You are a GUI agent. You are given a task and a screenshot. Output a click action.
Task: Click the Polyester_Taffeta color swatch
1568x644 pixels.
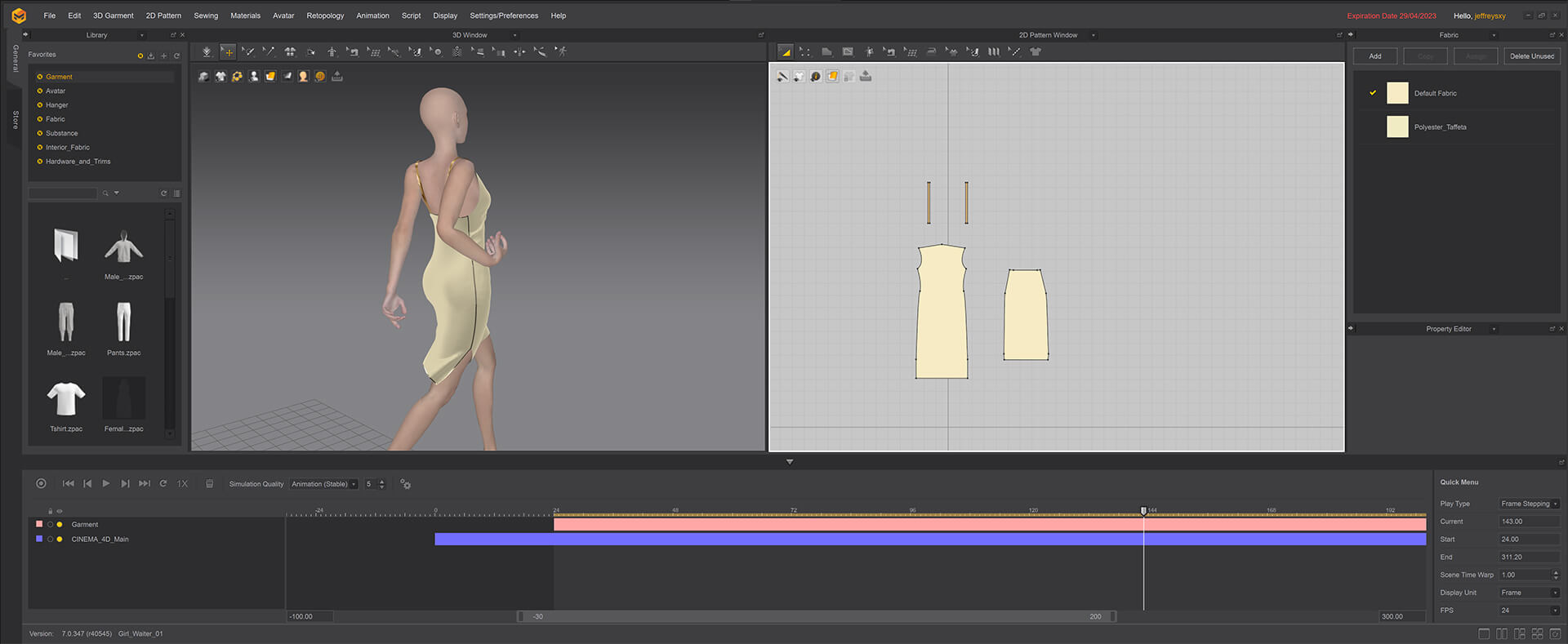pyautogui.click(x=1397, y=127)
